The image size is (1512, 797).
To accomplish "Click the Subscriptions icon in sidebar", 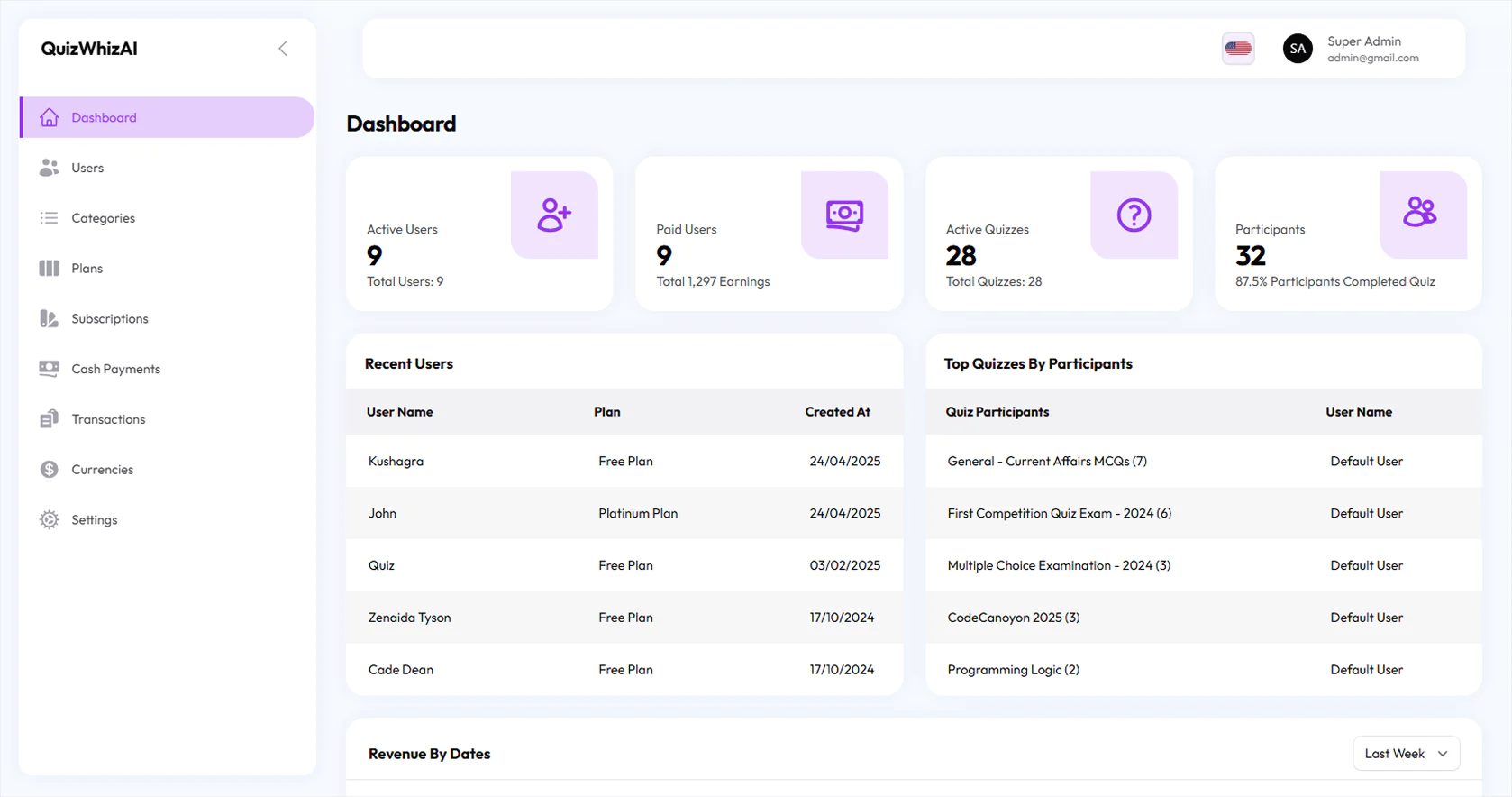I will [50, 319].
